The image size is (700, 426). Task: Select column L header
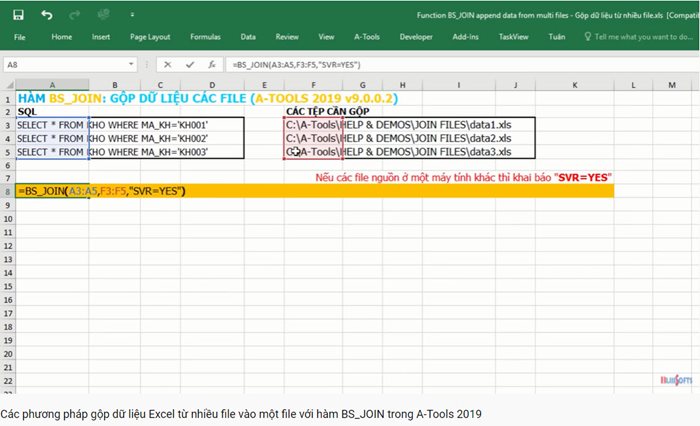(x=633, y=85)
